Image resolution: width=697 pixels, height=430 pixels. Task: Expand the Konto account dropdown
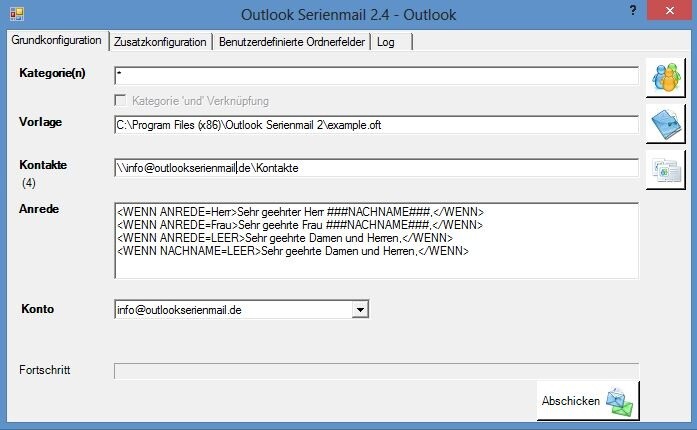tap(360, 309)
